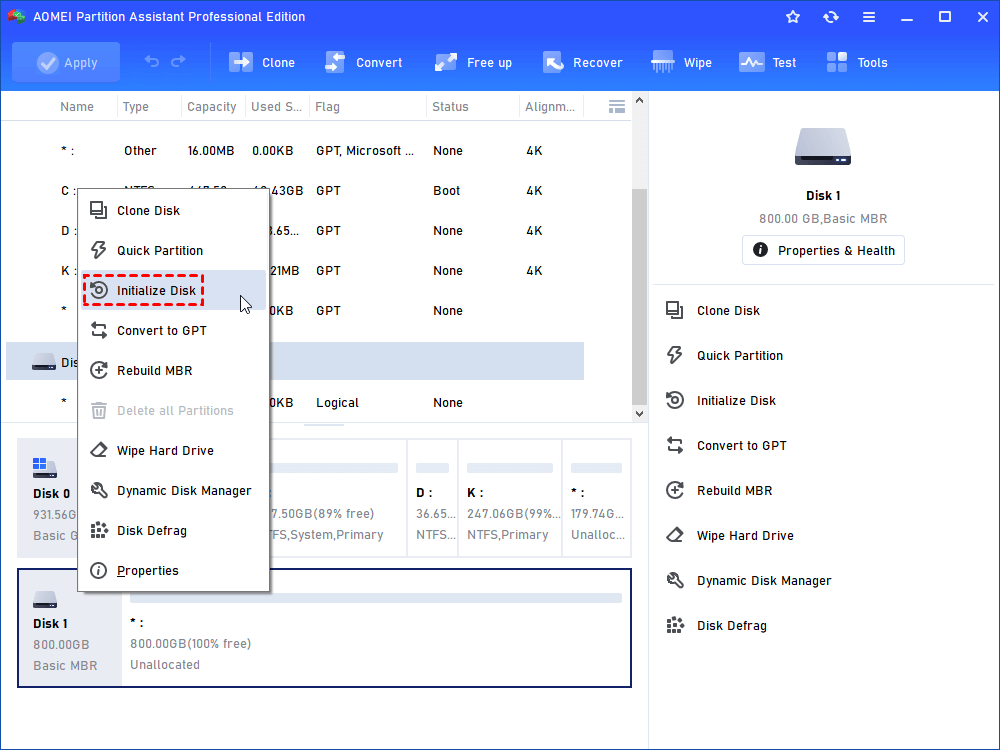Sort by the Status column header

pos(450,107)
